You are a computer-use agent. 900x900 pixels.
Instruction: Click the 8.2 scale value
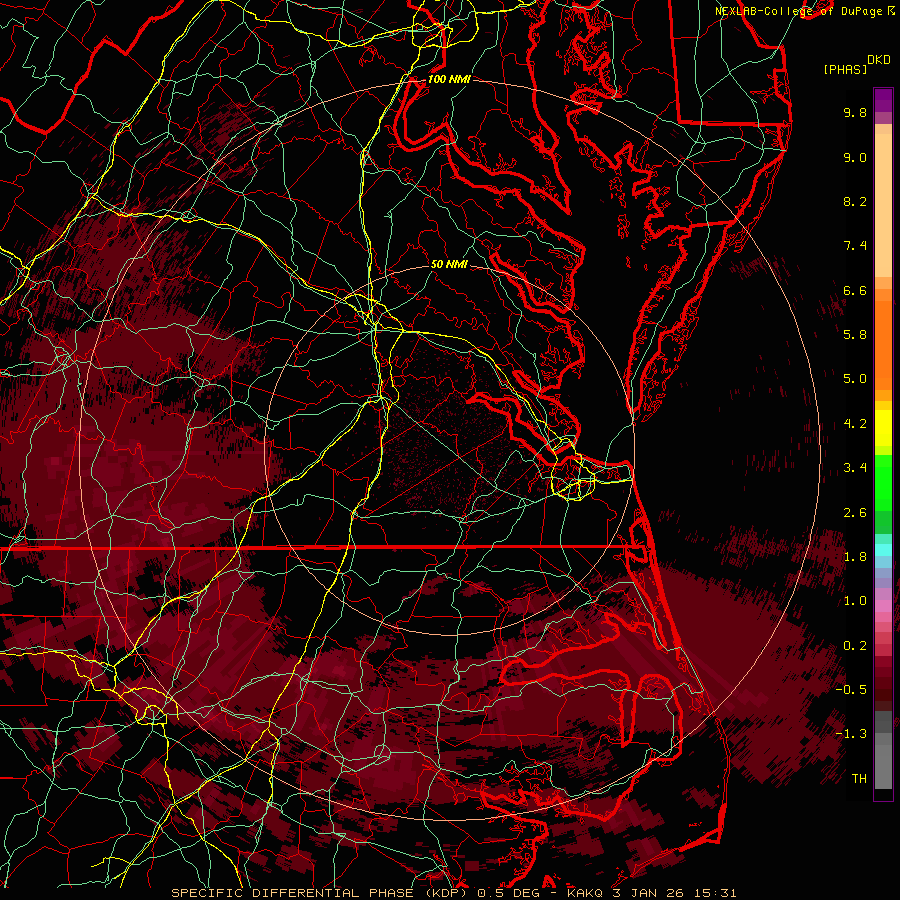click(855, 201)
